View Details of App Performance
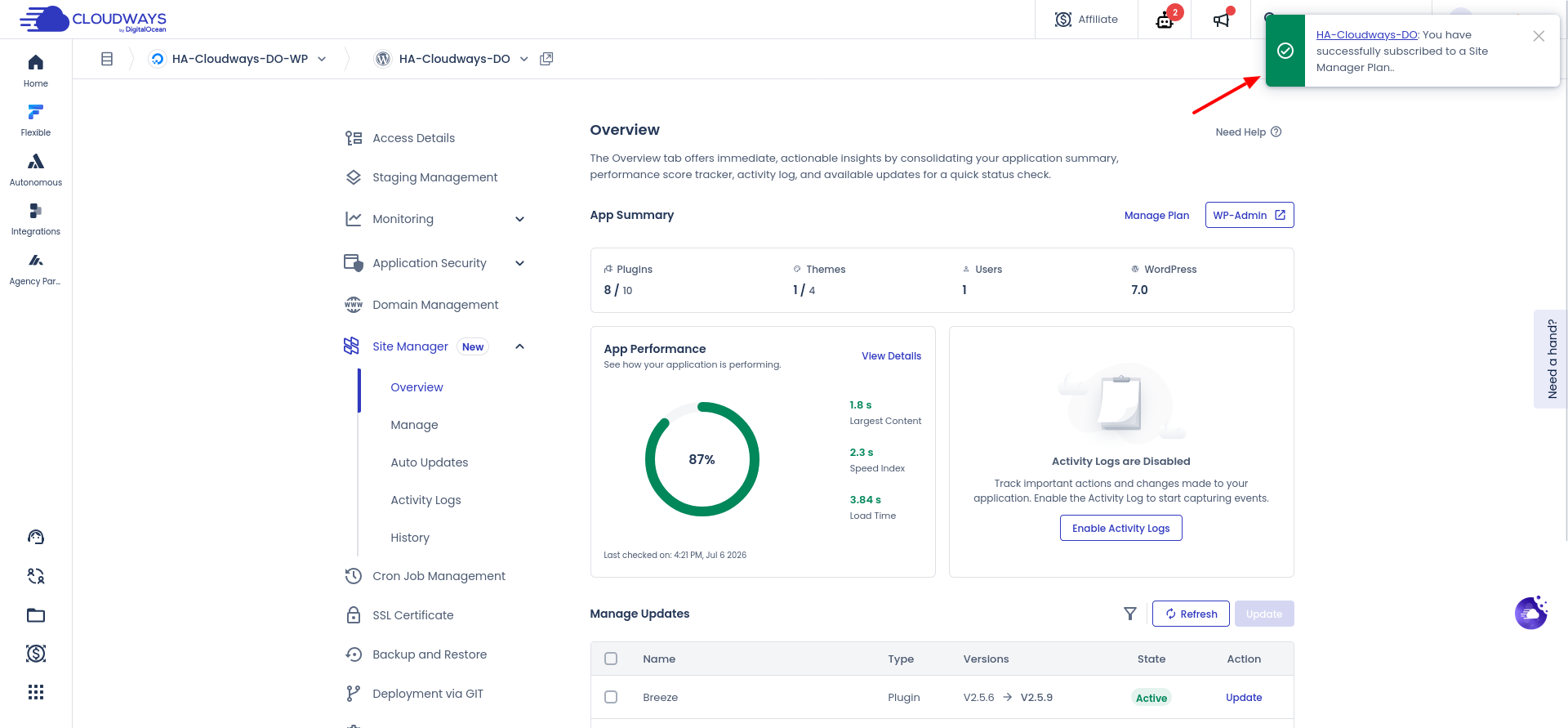 pos(891,356)
